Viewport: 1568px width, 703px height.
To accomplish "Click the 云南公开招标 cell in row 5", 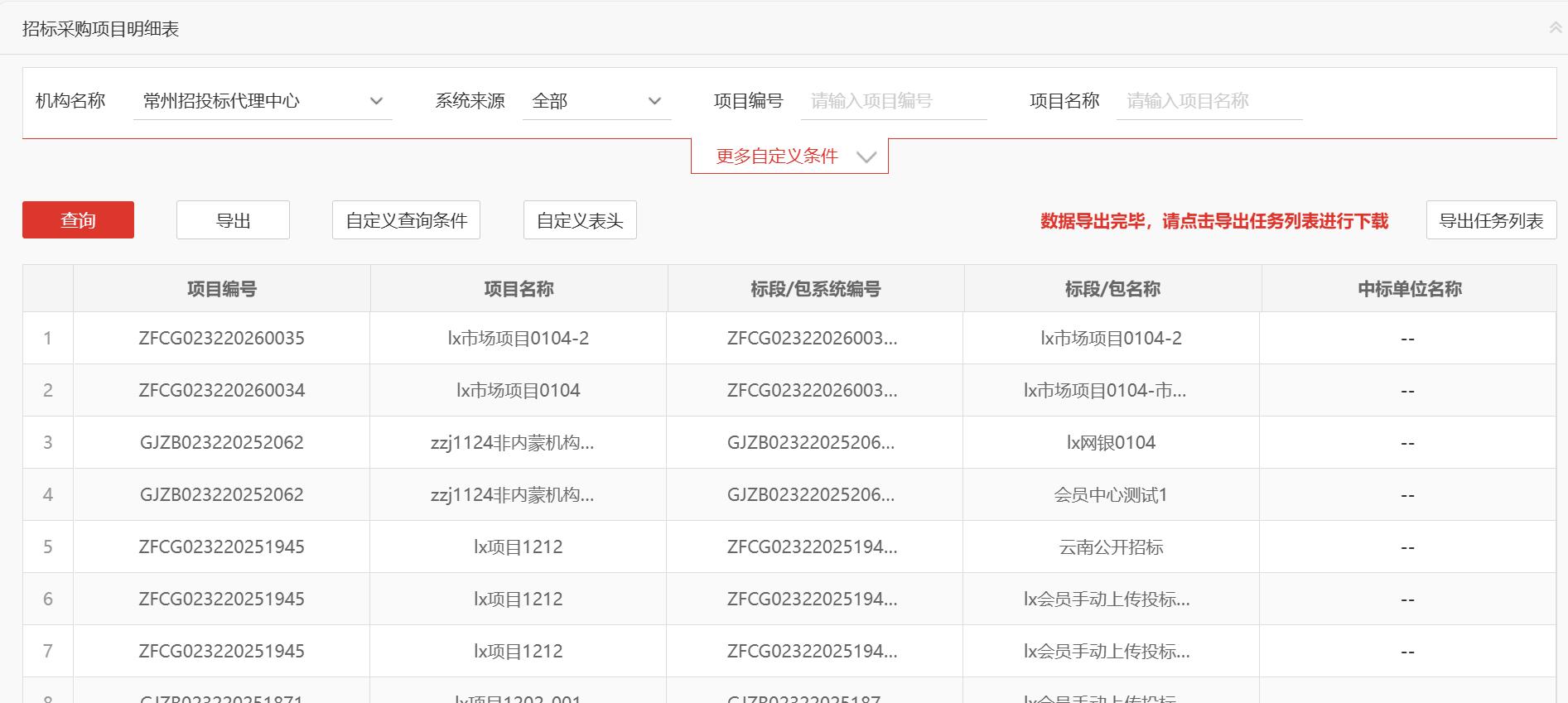I will coord(1111,547).
